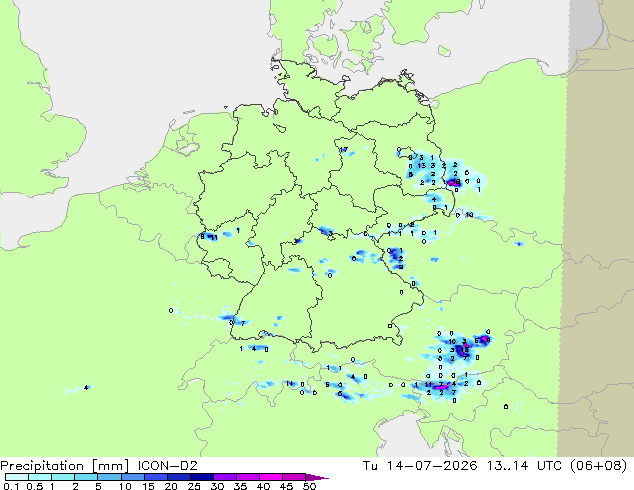The height and width of the screenshot is (490, 634).
Task: Click the legend tick label '15'
Action: tap(148, 486)
